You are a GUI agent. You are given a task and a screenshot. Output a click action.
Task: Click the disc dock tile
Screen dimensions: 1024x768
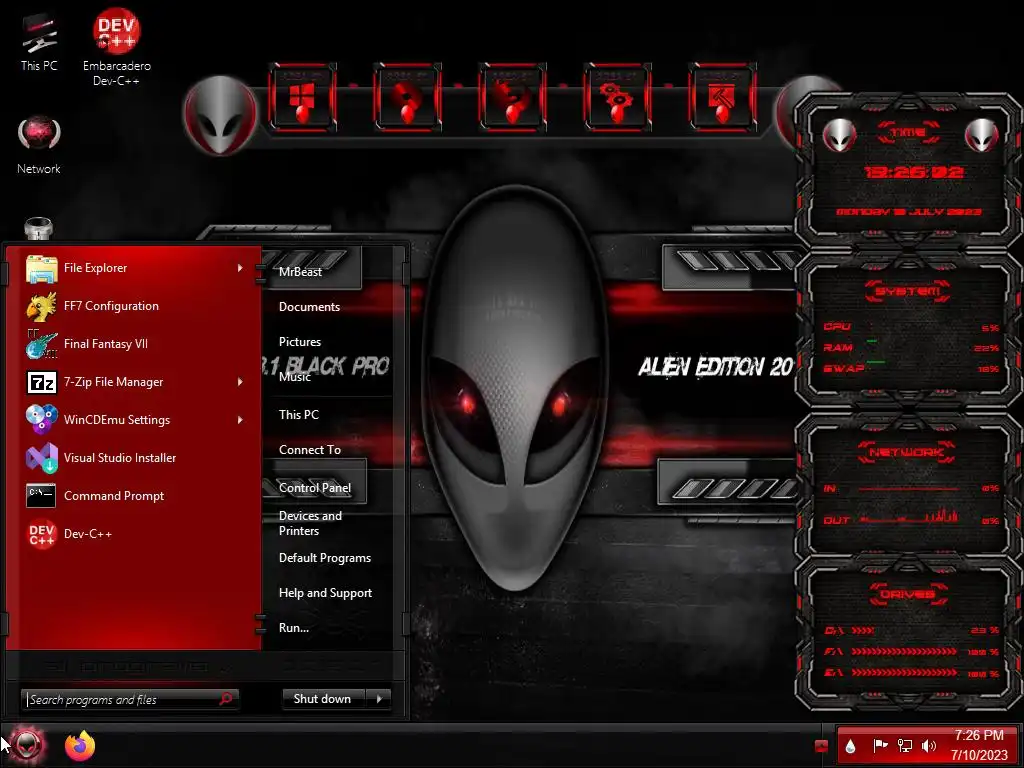point(407,98)
